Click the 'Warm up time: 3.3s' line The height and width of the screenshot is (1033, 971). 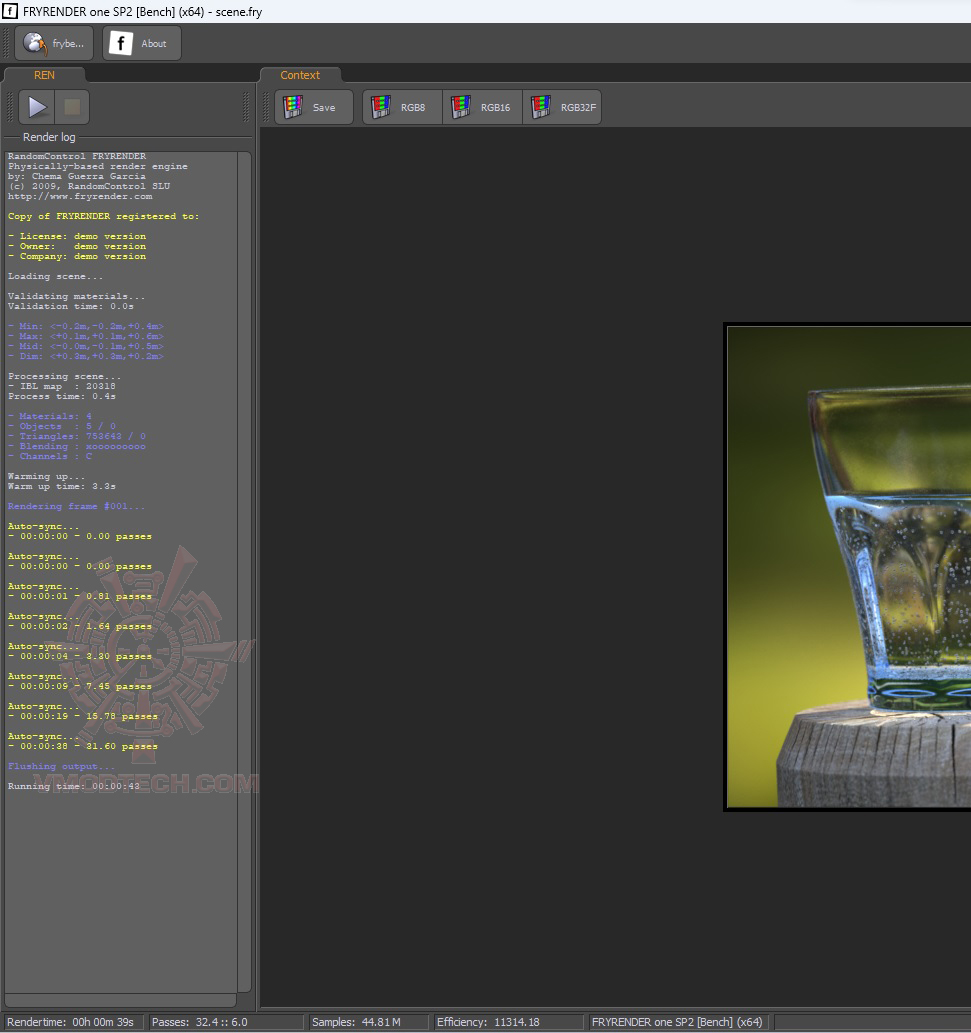62,486
